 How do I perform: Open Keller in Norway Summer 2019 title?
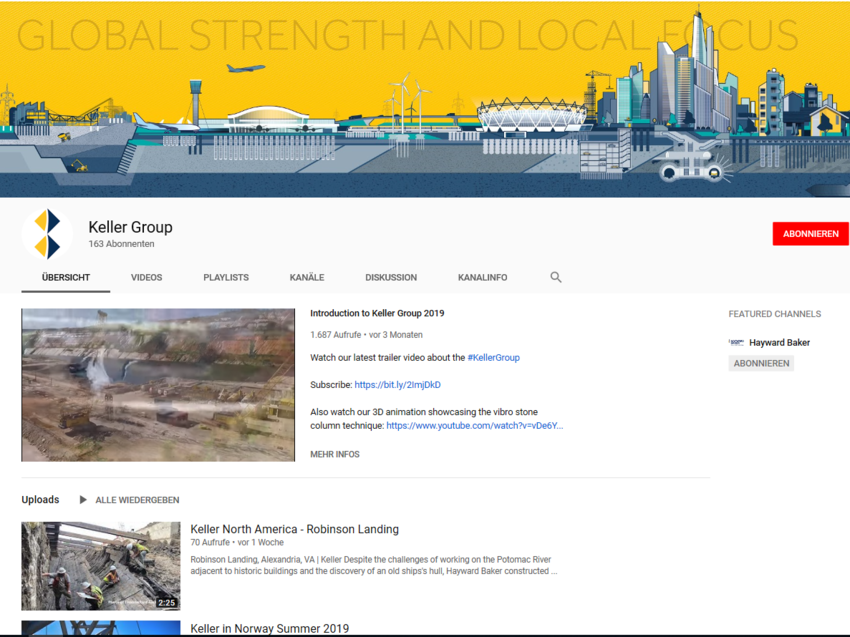pos(269,629)
